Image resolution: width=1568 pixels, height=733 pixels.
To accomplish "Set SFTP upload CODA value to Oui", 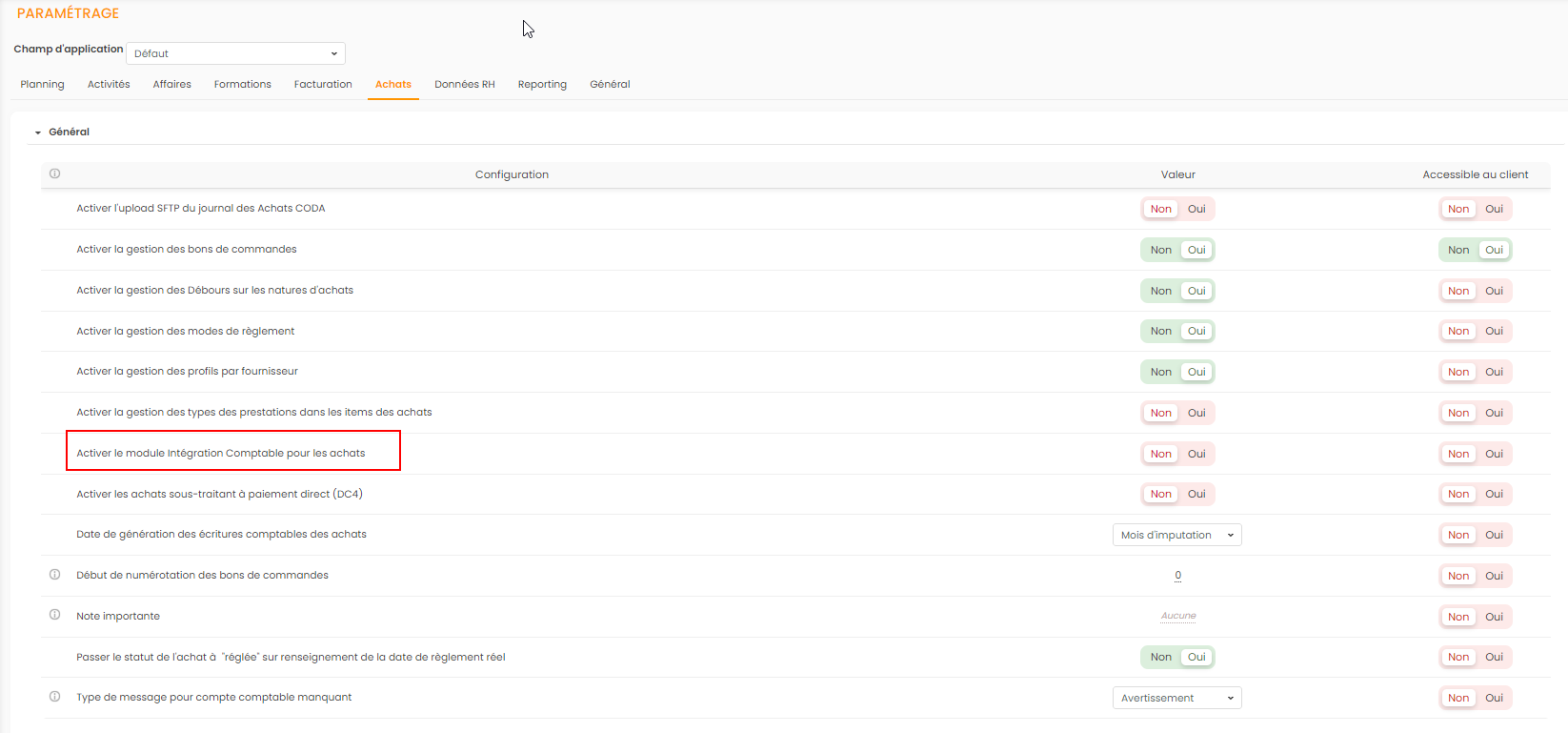I will 1196,209.
